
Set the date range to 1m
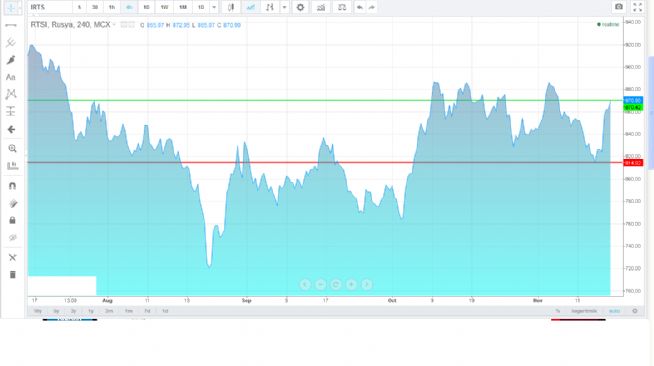(x=128, y=311)
